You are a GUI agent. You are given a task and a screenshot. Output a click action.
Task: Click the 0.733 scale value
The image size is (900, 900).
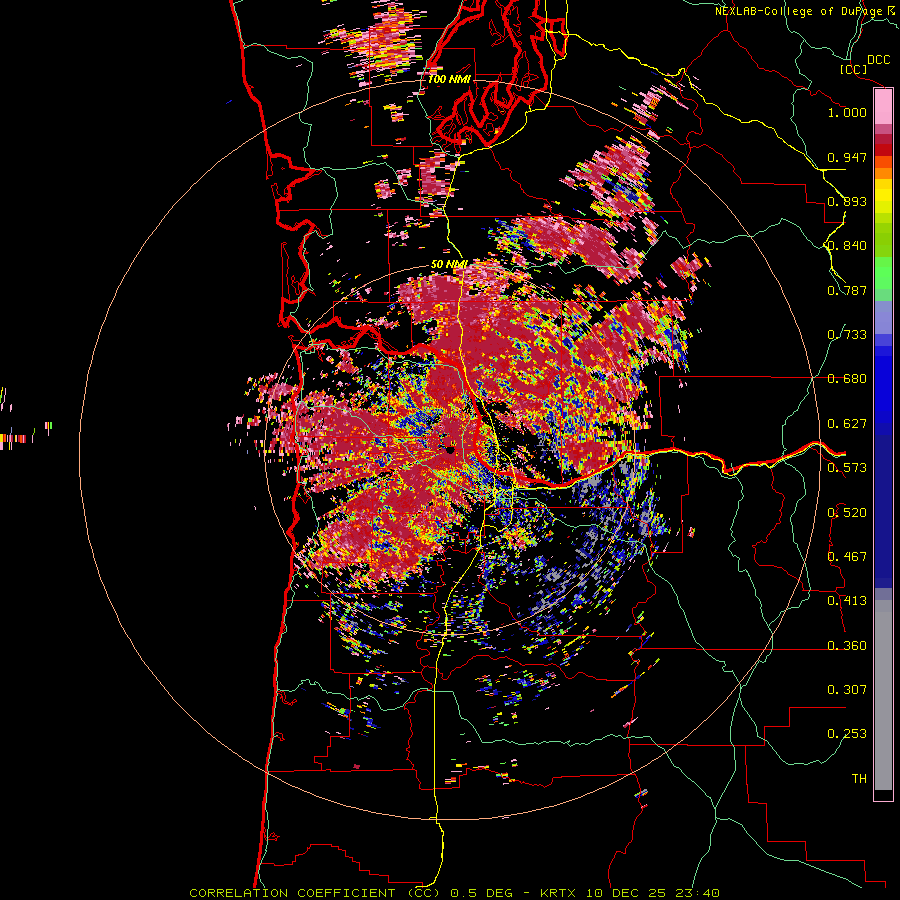pyautogui.click(x=847, y=335)
